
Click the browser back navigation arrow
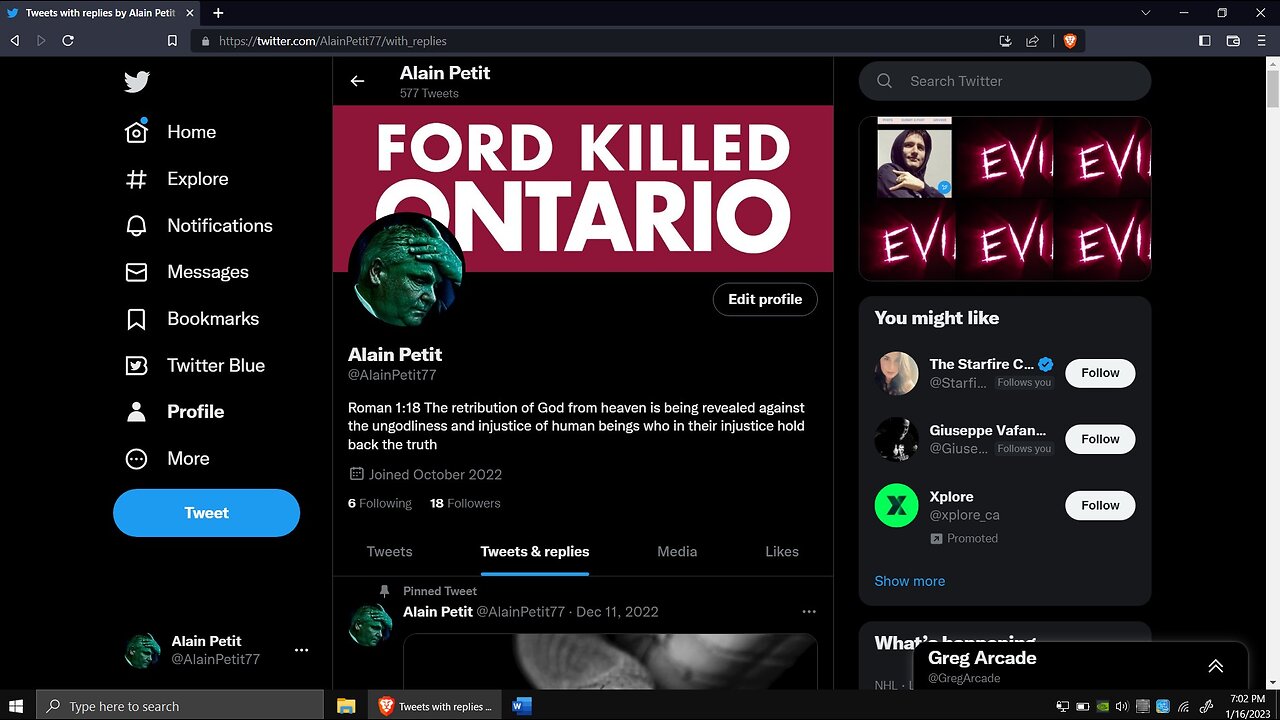14,41
